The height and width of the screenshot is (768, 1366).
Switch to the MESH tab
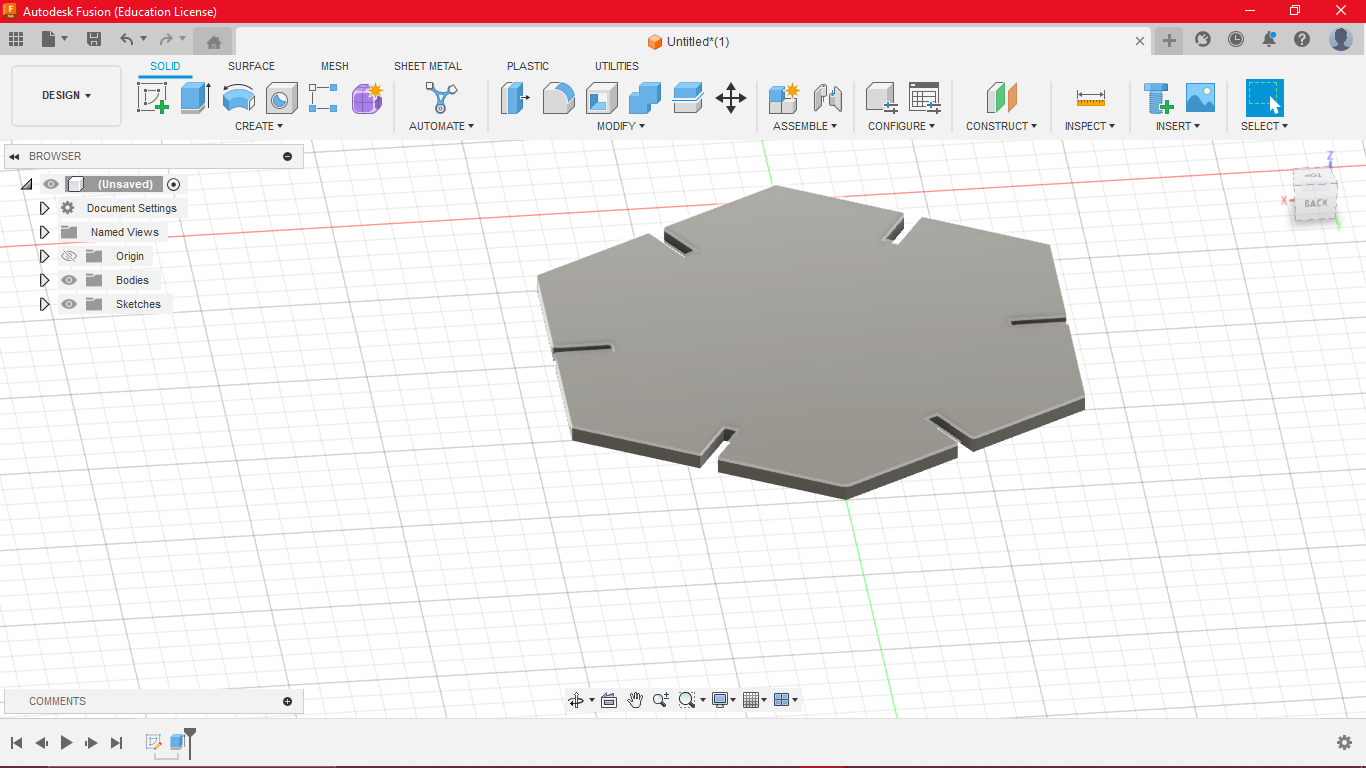(x=335, y=66)
